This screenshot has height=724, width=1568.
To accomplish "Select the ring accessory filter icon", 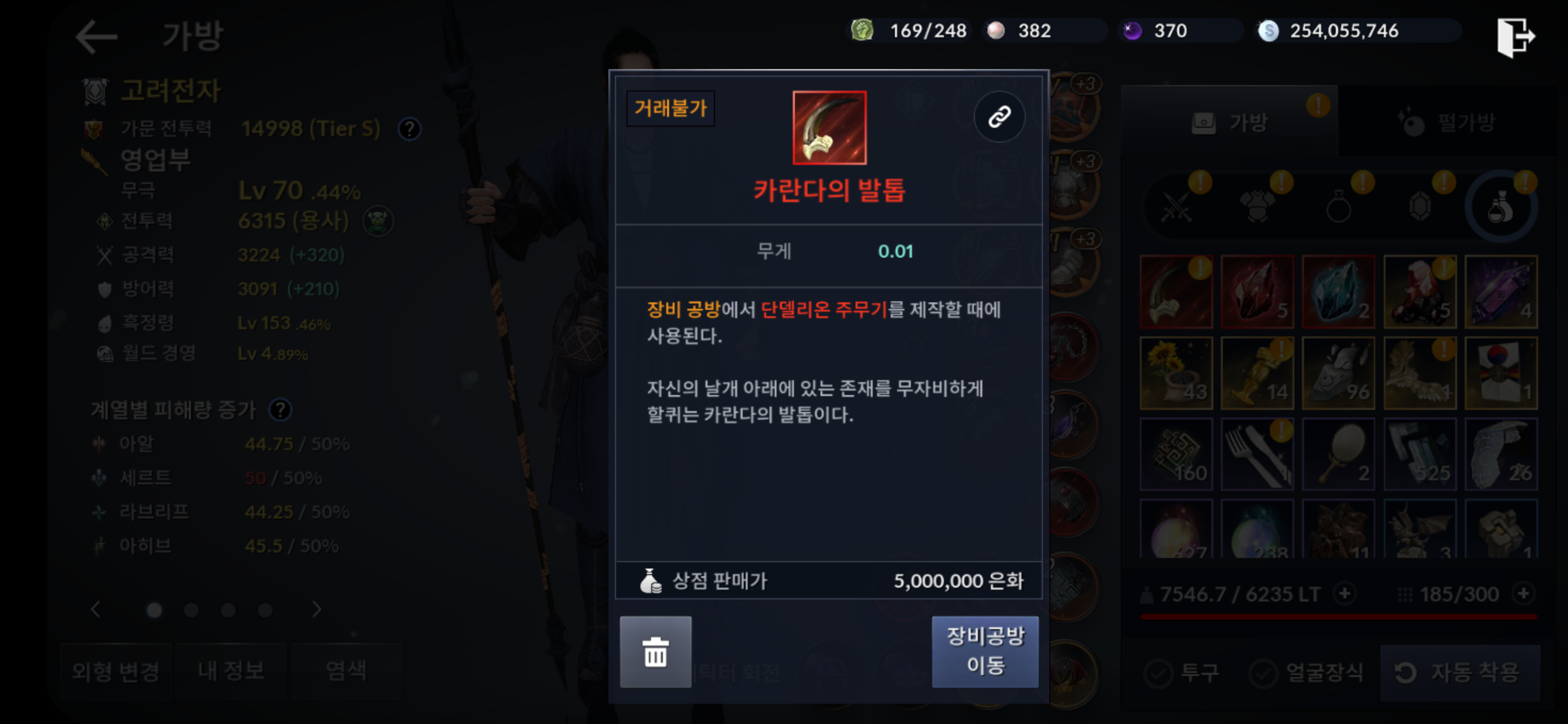I will pyautogui.click(x=1338, y=208).
